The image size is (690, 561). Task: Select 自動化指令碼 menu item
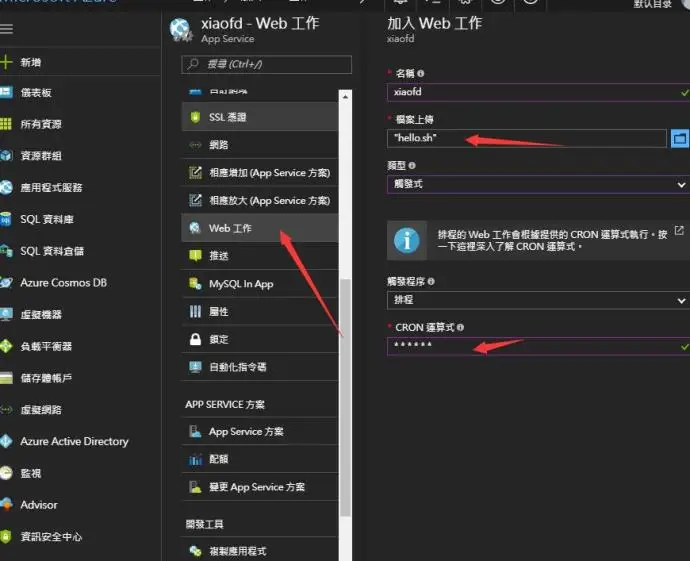click(260, 367)
